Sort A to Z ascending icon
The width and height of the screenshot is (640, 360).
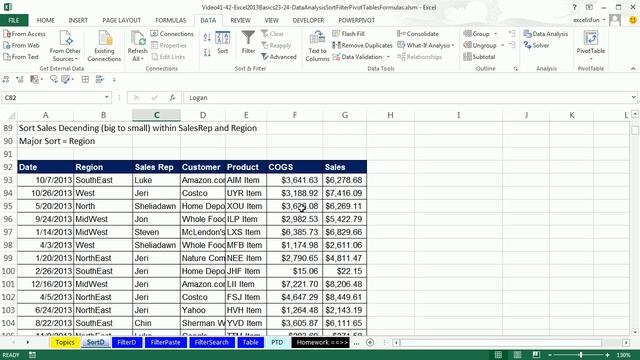click(207, 38)
